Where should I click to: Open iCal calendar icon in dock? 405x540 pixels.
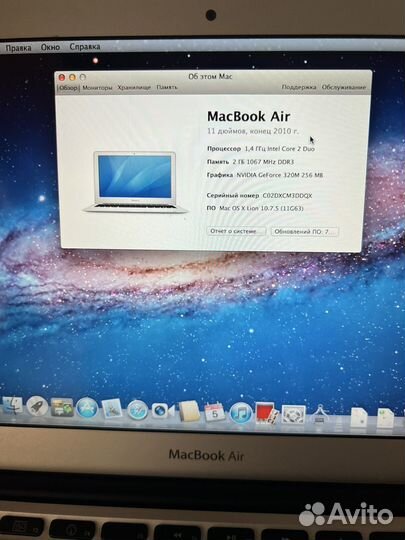215,412
